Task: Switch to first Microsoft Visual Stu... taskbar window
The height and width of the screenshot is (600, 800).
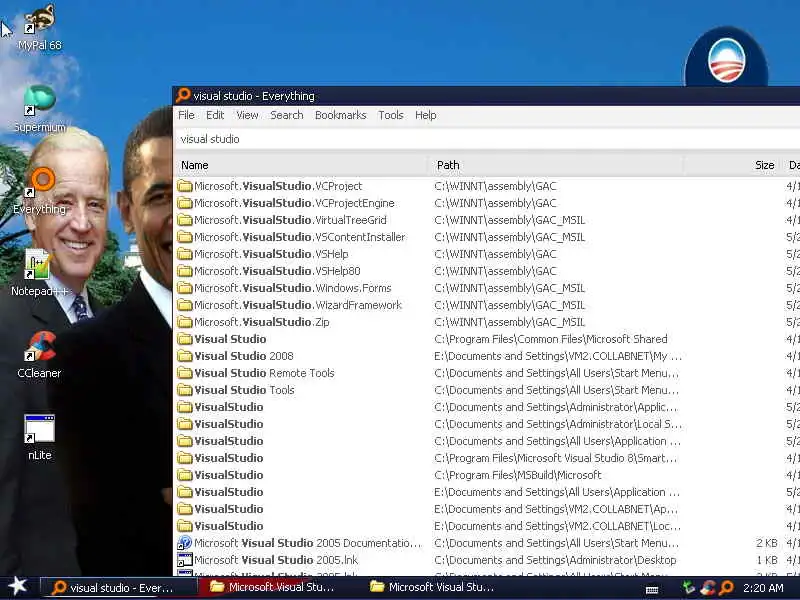Action: [x=278, y=587]
